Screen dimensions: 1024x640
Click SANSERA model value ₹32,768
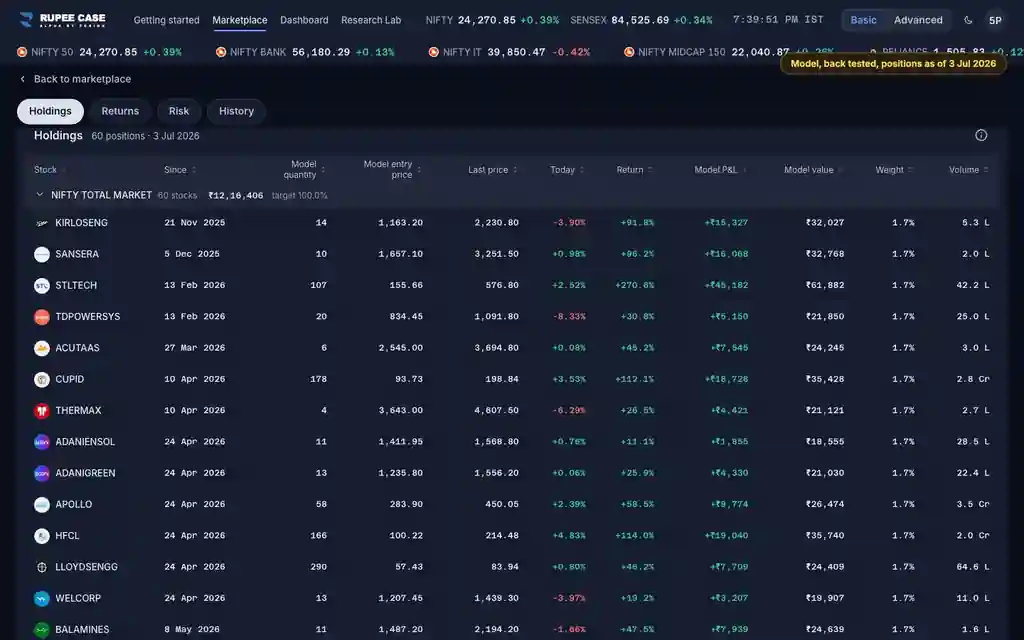pyautogui.click(x=825, y=254)
